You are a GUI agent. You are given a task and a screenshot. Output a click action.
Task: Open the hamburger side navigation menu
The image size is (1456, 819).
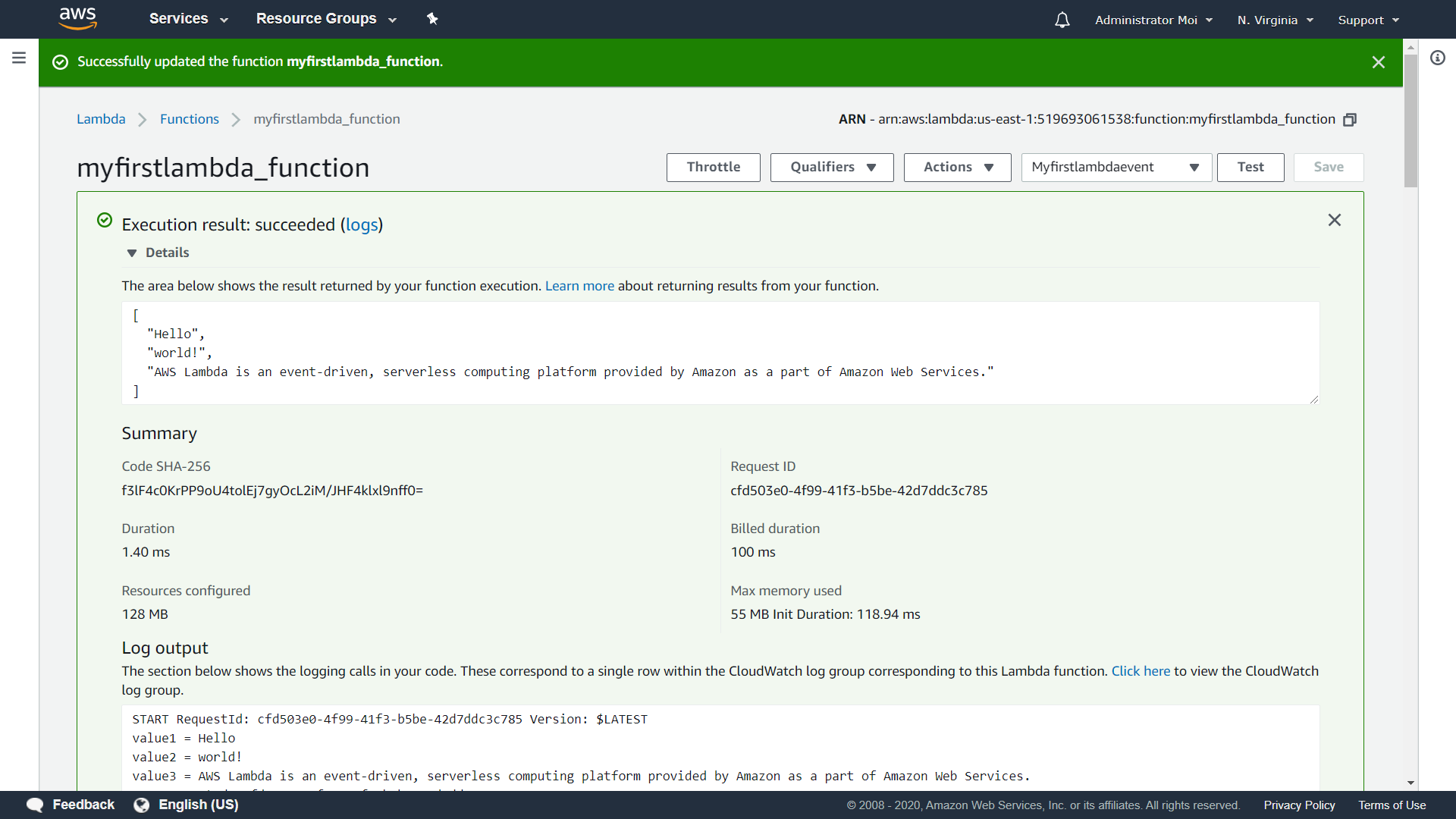click(19, 58)
